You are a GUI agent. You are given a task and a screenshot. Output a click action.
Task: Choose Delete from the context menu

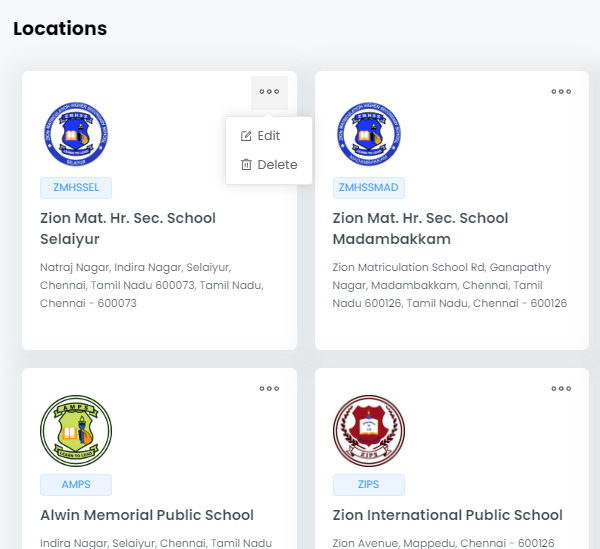click(276, 165)
